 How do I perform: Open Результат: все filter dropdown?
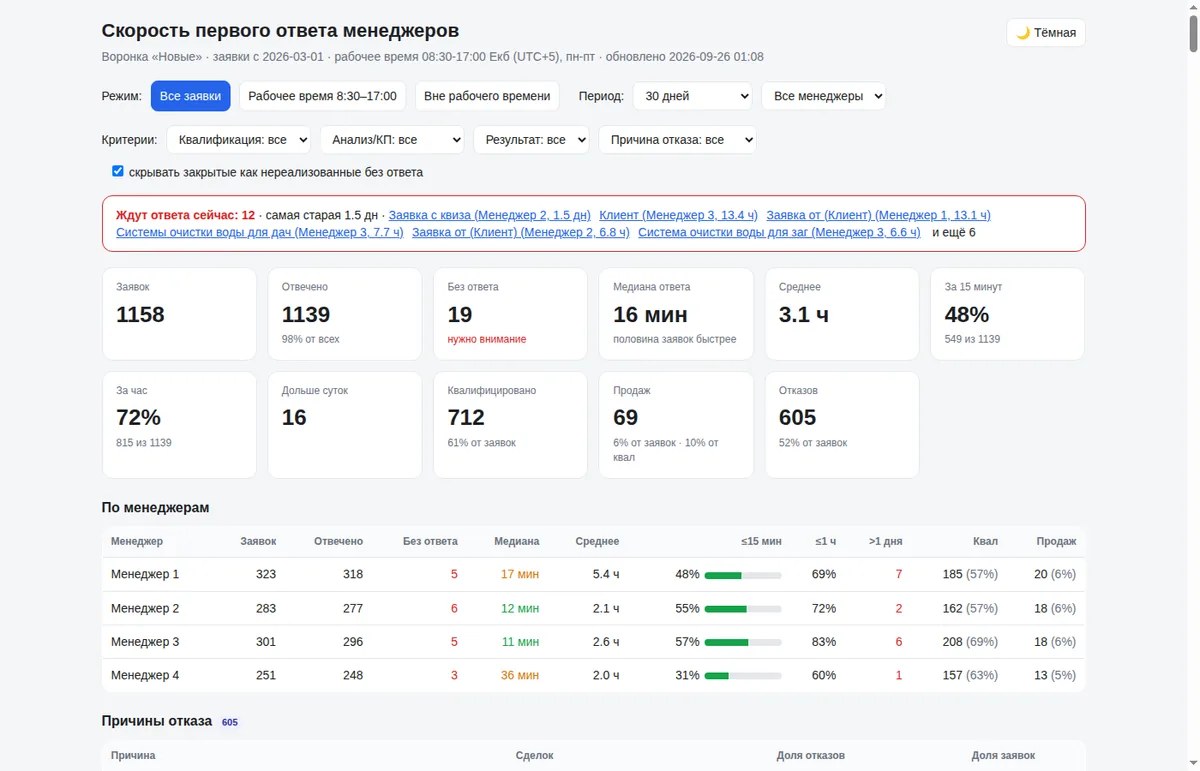click(531, 140)
